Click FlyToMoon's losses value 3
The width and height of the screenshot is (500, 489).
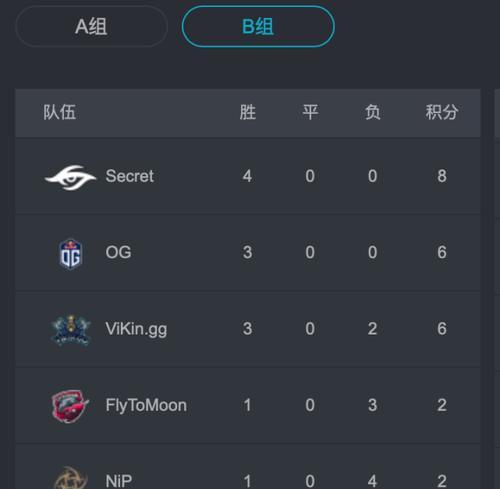tap(373, 405)
